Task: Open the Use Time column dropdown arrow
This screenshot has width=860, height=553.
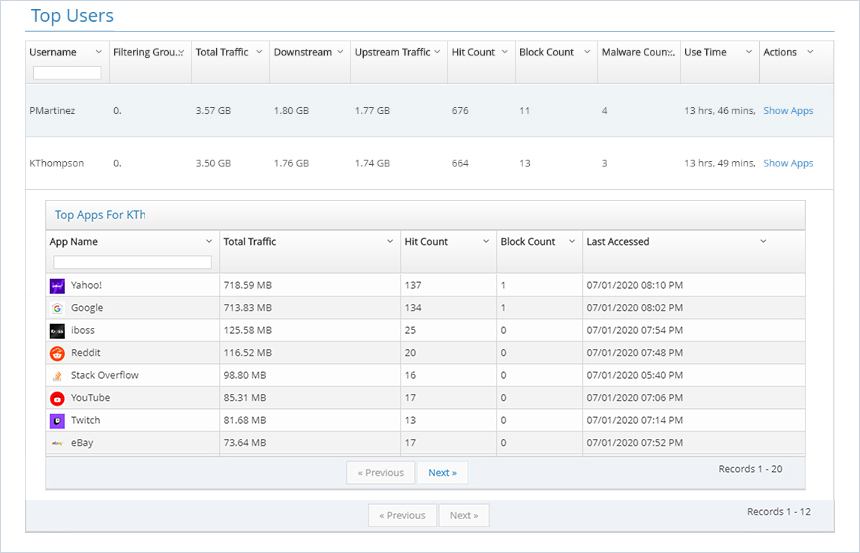Action: [x=749, y=52]
